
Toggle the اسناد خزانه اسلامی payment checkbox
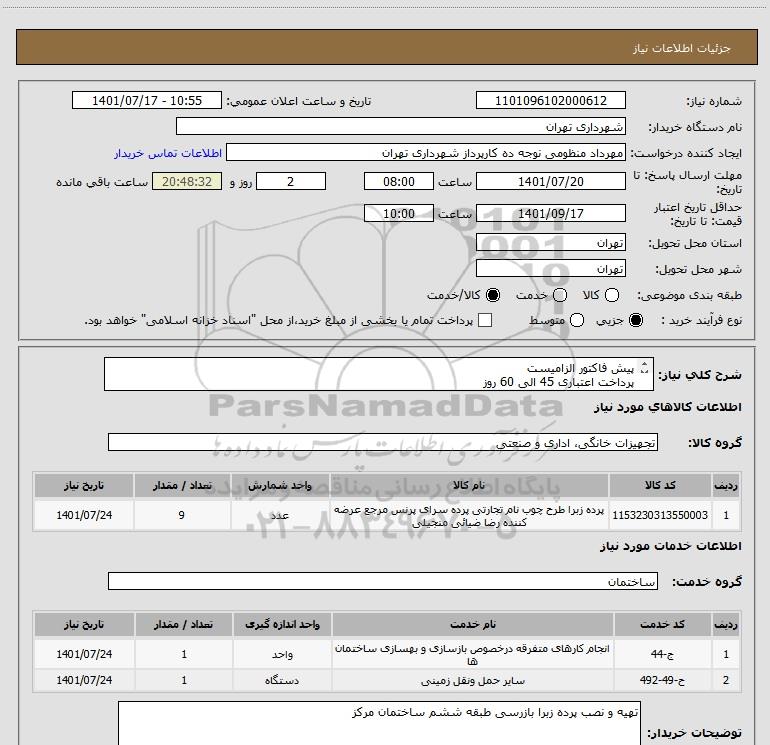[485, 320]
